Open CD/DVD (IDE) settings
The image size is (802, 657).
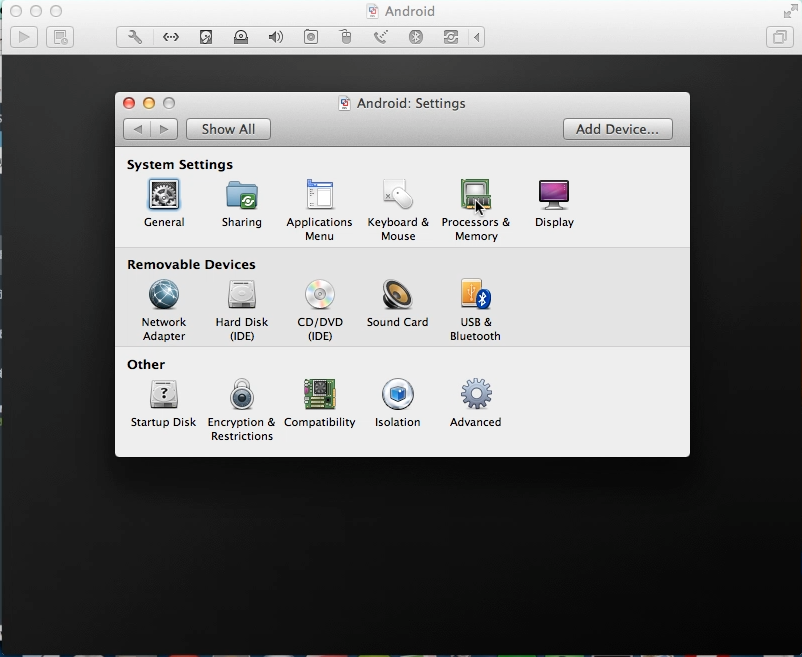click(x=320, y=310)
